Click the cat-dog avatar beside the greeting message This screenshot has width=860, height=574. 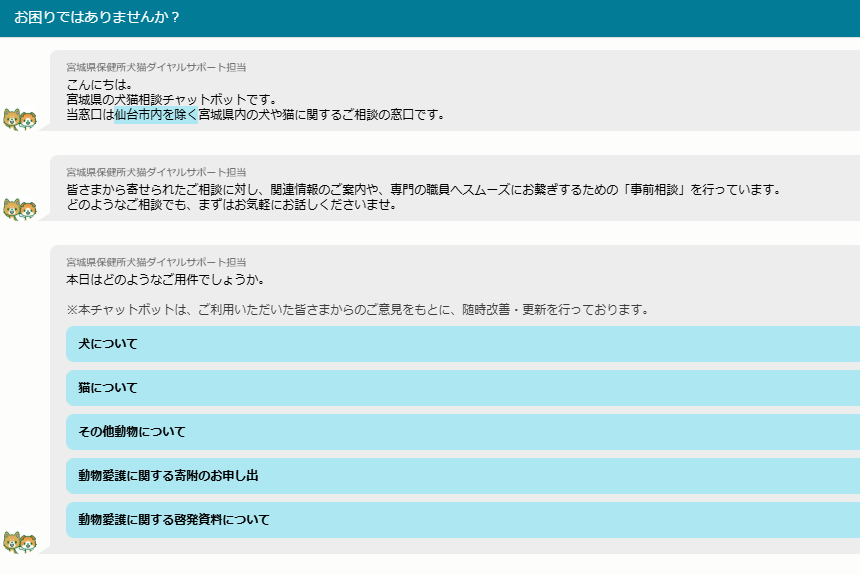click(20, 120)
